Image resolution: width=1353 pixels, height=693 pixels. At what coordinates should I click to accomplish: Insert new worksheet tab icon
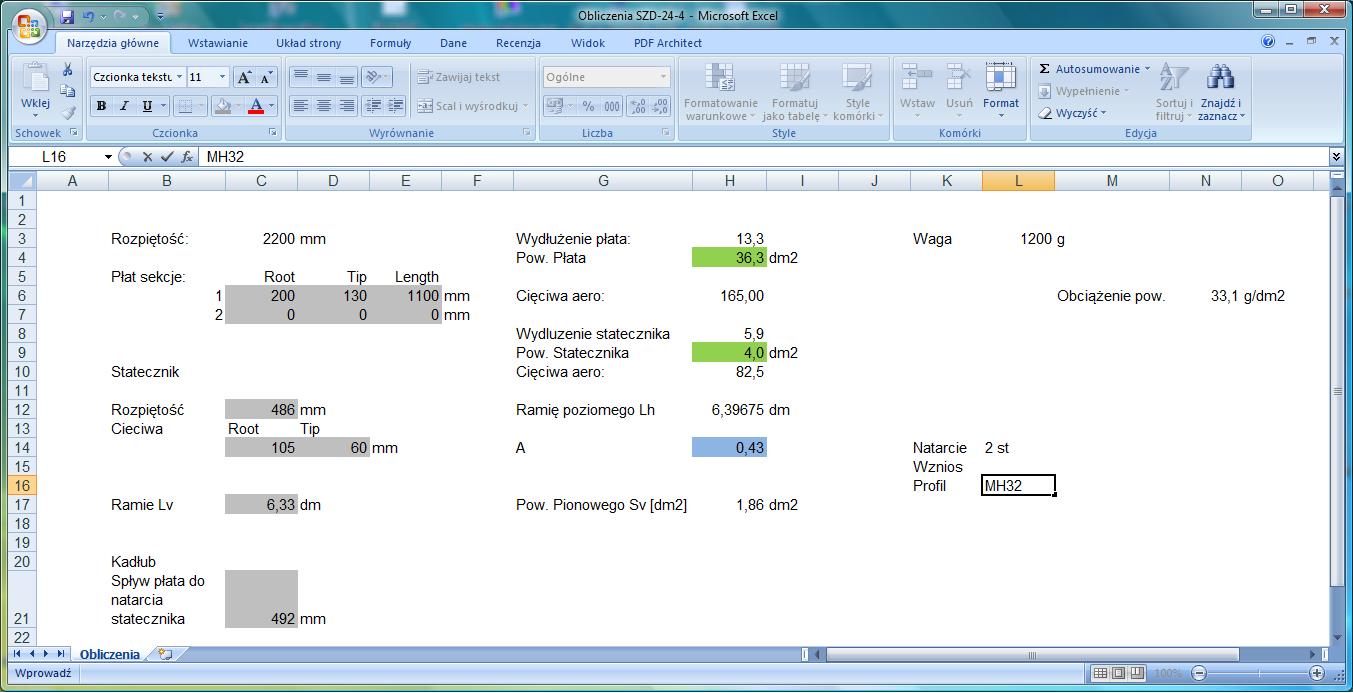click(165, 654)
